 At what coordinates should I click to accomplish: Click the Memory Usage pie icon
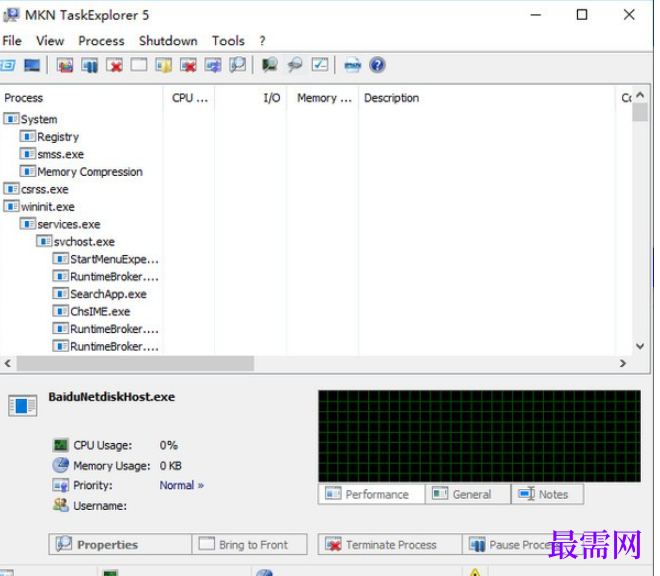pyautogui.click(x=61, y=465)
